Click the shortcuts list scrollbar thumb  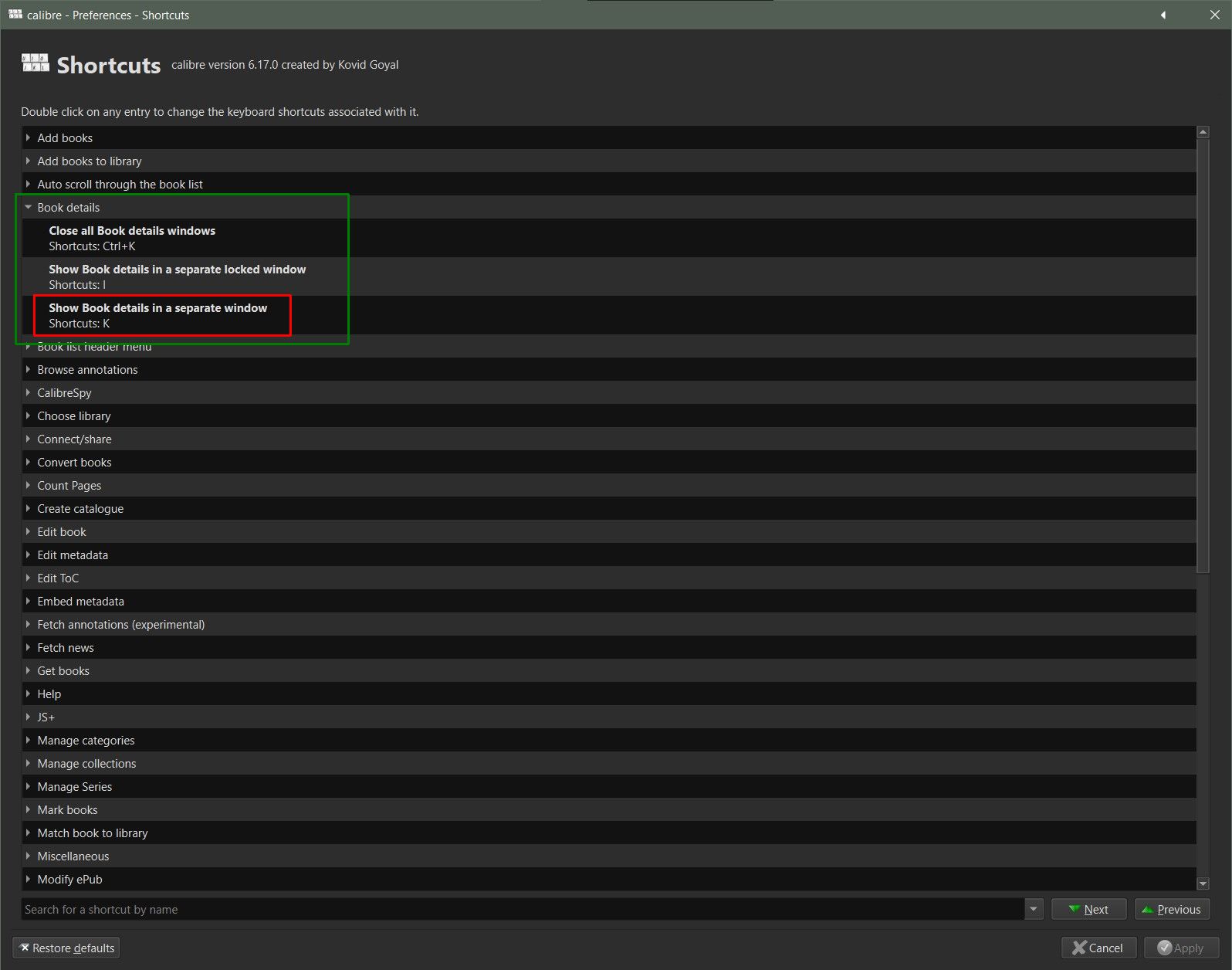(x=1203, y=355)
